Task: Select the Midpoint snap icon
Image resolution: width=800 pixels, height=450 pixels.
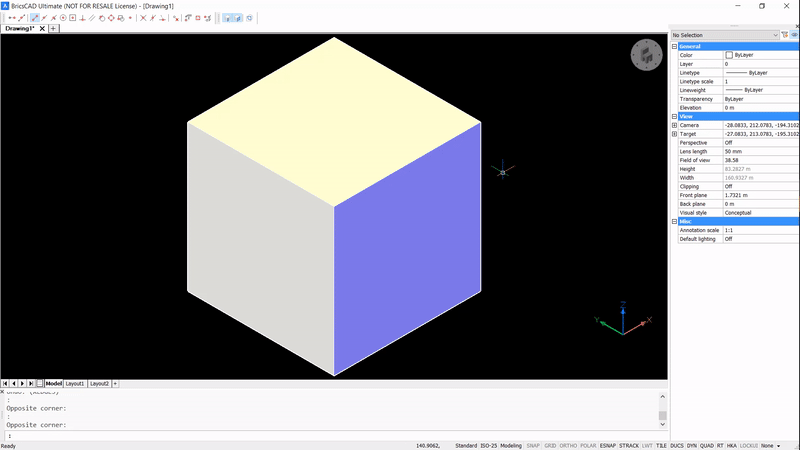Action: coord(44,18)
